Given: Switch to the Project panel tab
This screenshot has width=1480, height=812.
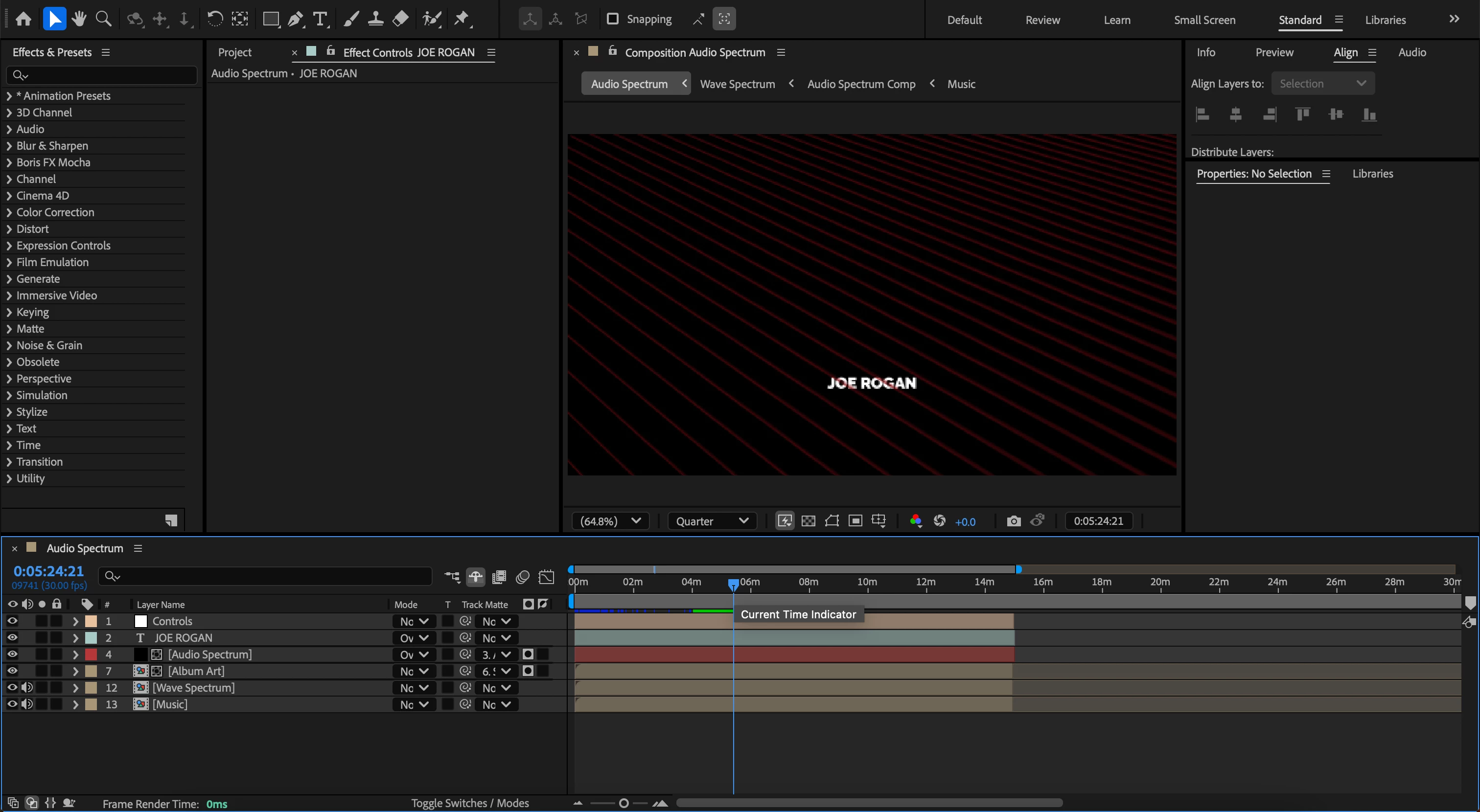Looking at the screenshot, I should point(234,52).
